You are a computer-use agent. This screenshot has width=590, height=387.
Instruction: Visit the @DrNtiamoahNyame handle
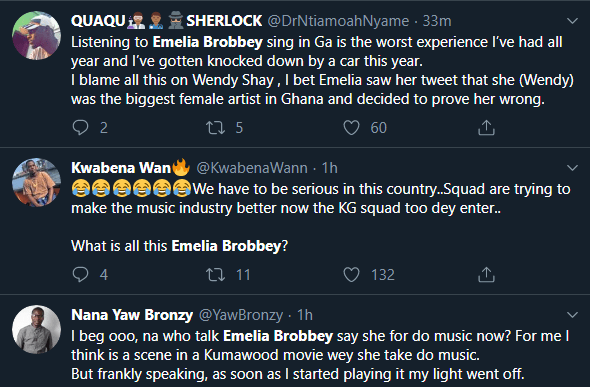tap(338, 21)
